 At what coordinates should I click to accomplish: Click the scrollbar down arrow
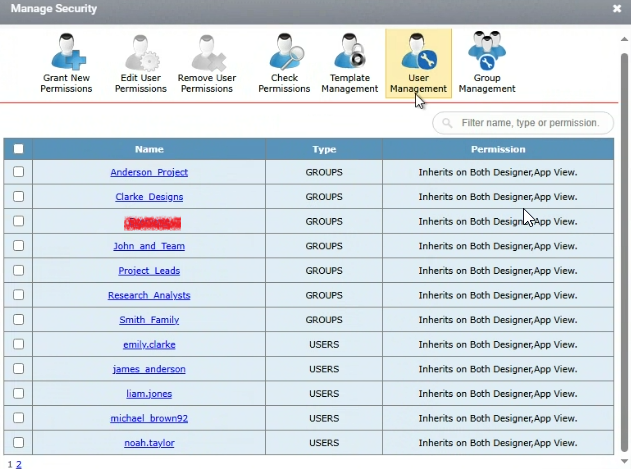click(624, 461)
